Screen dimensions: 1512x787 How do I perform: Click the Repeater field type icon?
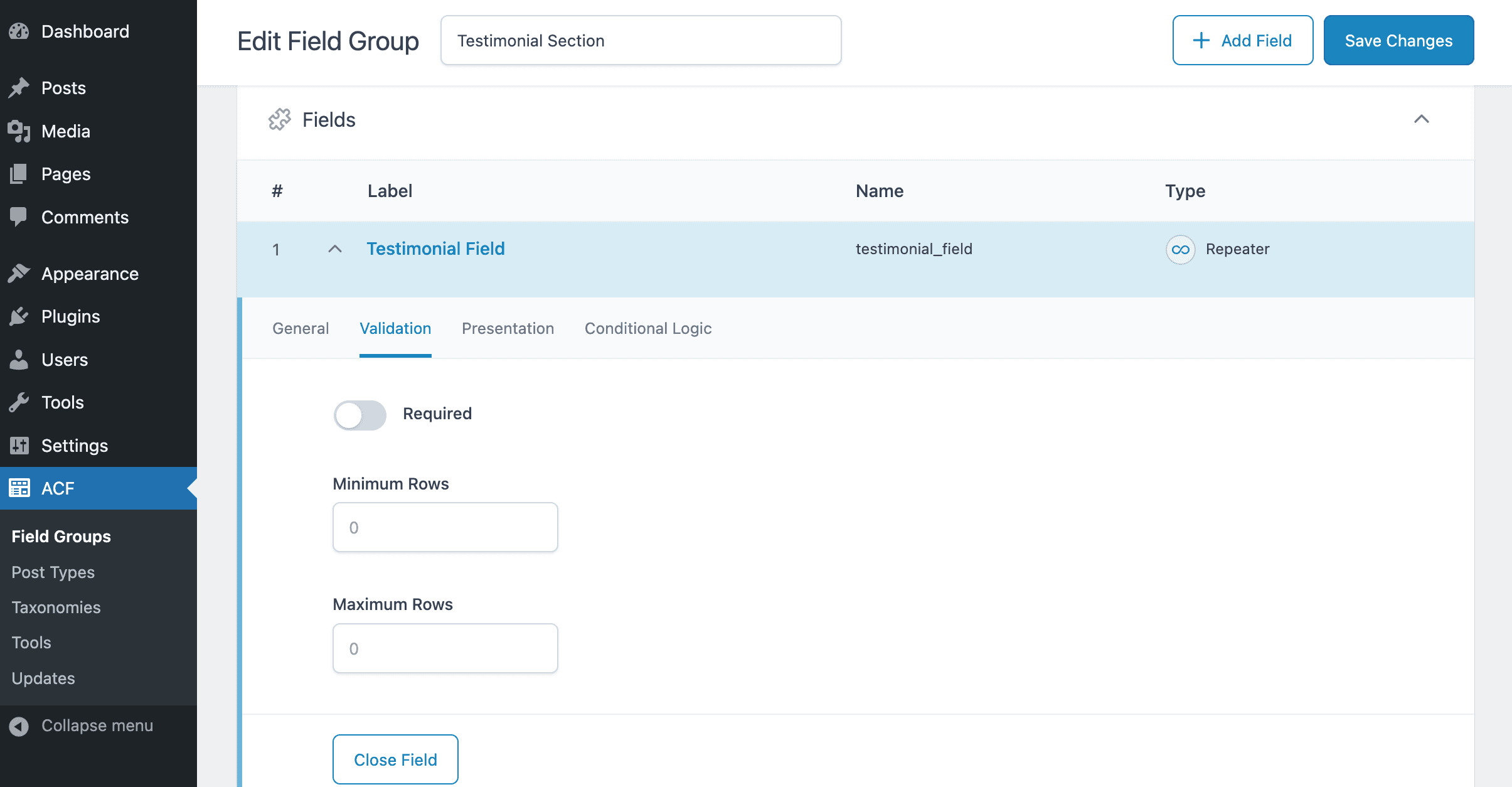pyautogui.click(x=1181, y=249)
